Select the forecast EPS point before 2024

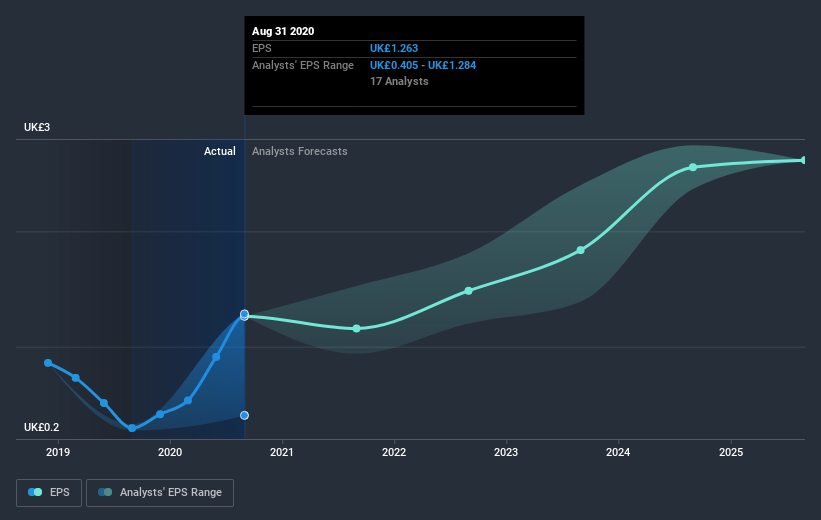(581, 250)
